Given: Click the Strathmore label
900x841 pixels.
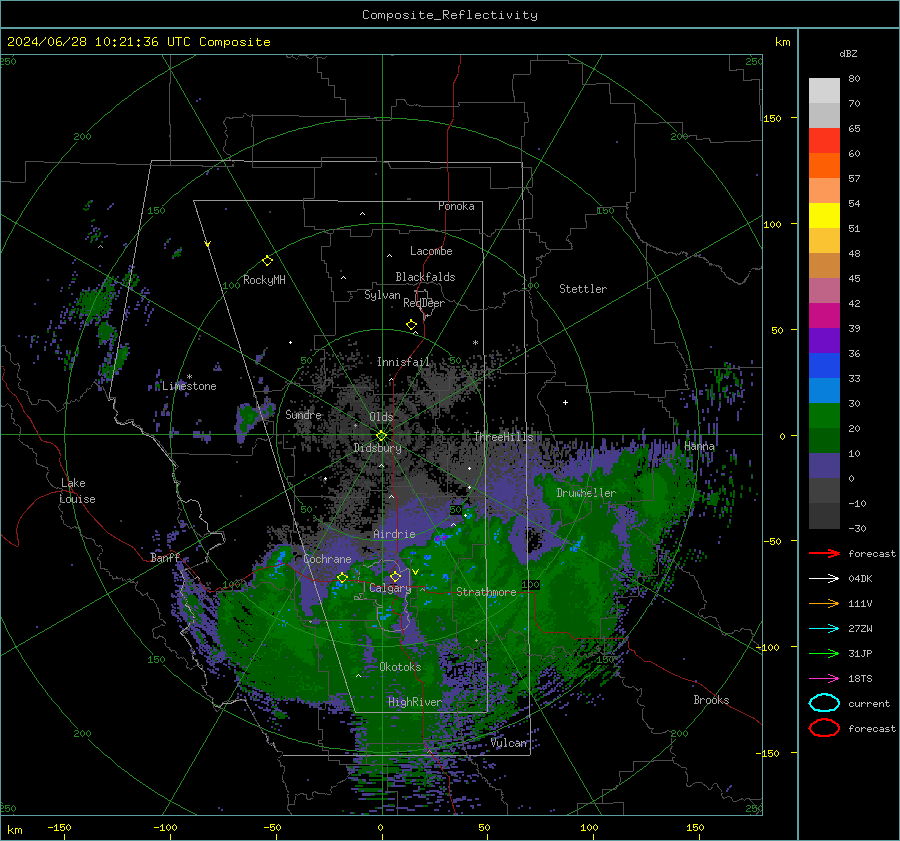Looking at the screenshot, I should (x=486, y=592).
